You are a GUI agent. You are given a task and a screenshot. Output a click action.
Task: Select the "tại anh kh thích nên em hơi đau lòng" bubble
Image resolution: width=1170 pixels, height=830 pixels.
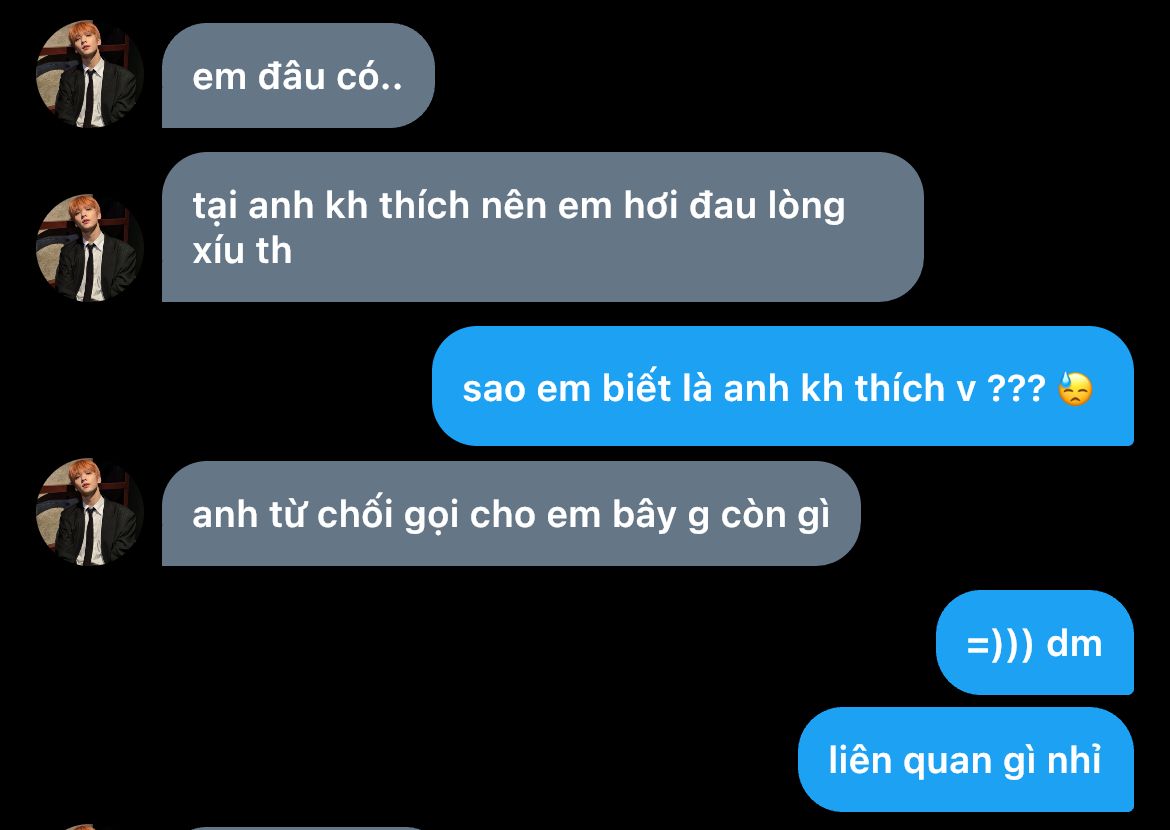pyautogui.click(x=542, y=227)
